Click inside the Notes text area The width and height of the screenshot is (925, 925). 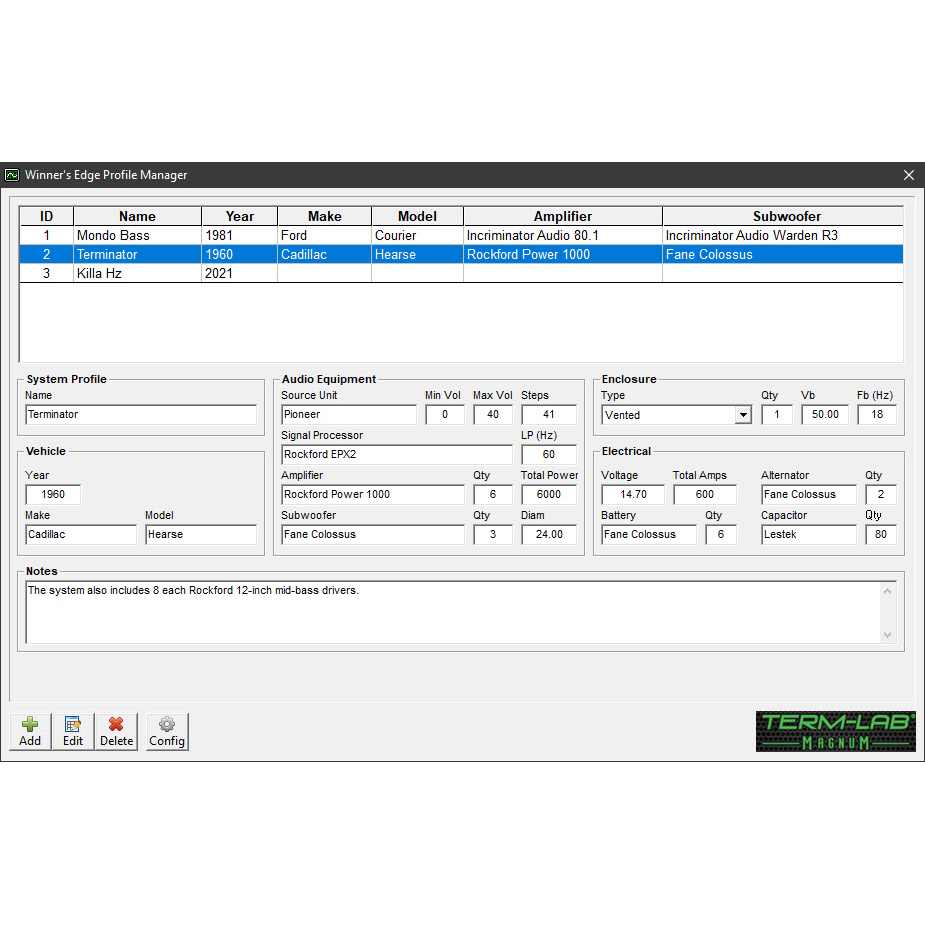click(450, 612)
